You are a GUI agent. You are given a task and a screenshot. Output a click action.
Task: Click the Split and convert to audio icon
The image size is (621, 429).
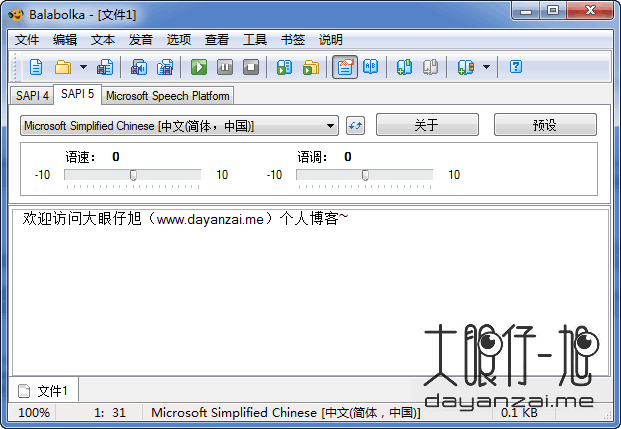[x=165, y=67]
